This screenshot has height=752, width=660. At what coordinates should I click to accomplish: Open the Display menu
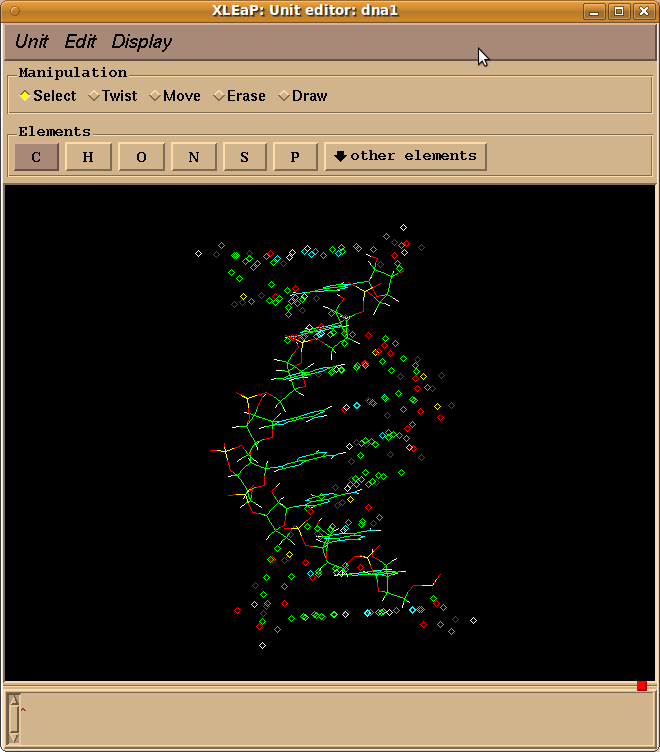(141, 42)
